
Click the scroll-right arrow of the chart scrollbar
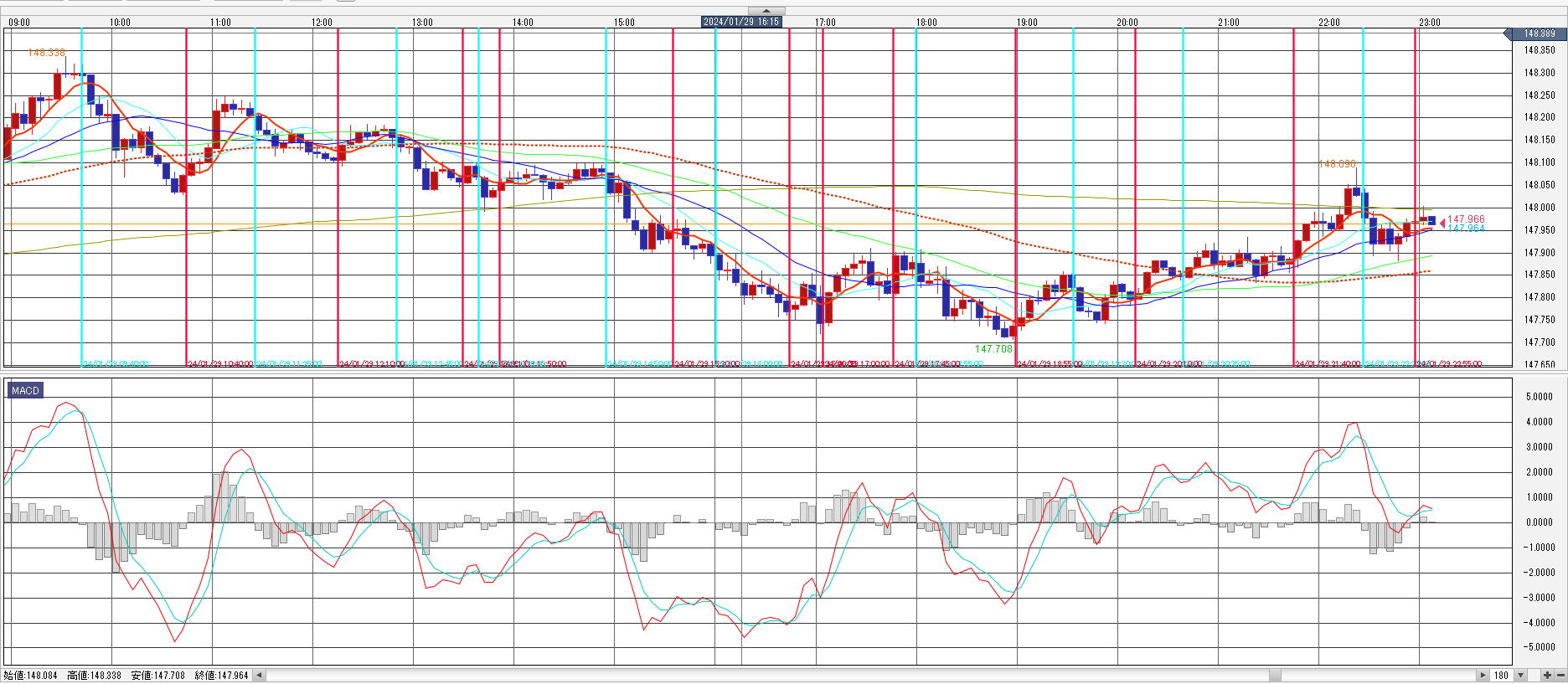pyautogui.click(x=1483, y=675)
